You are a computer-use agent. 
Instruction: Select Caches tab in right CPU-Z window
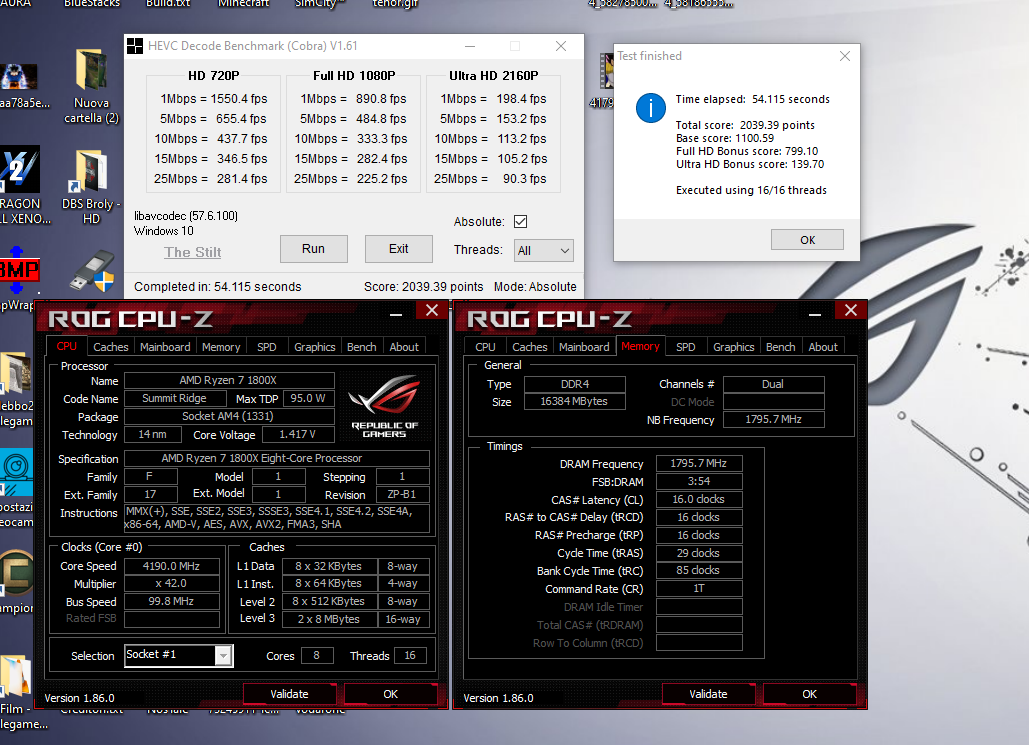(x=530, y=347)
